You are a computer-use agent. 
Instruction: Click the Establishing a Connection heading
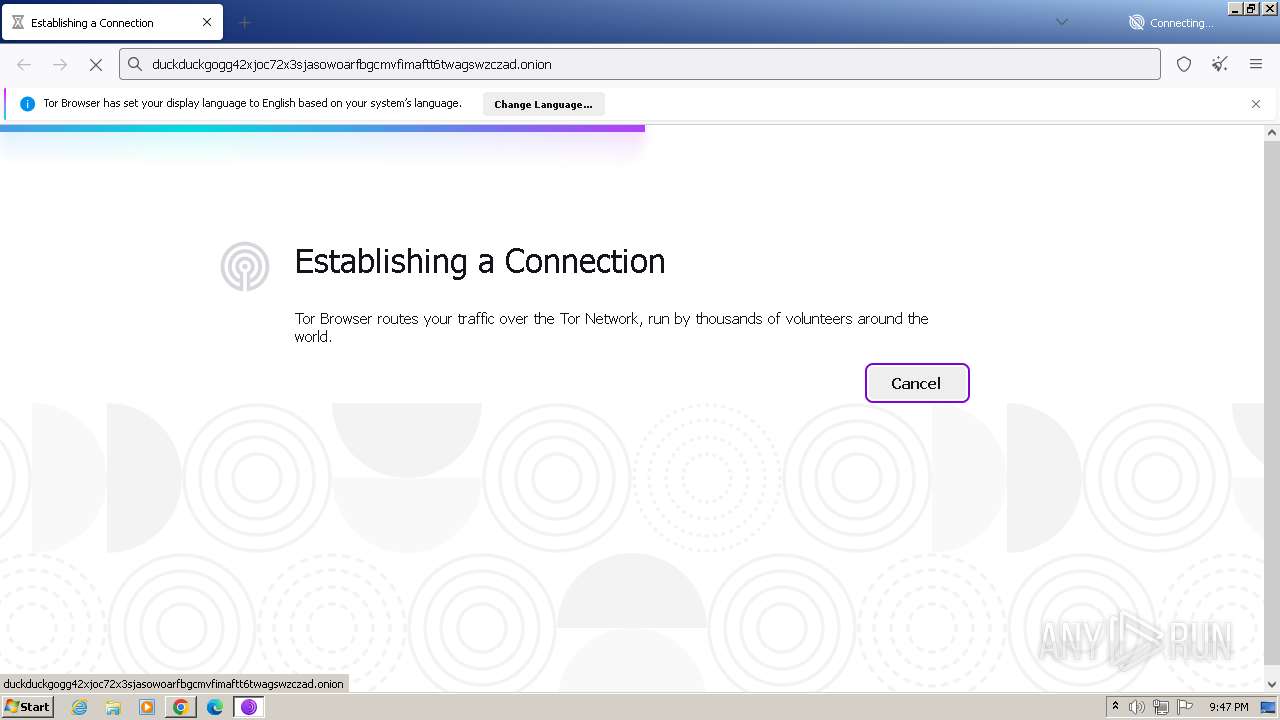(480, 262)
